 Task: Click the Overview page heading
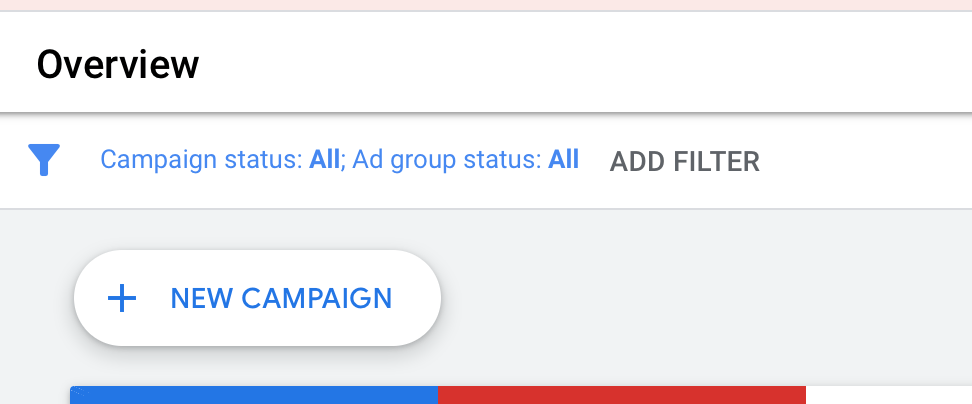tap(118, 64)
